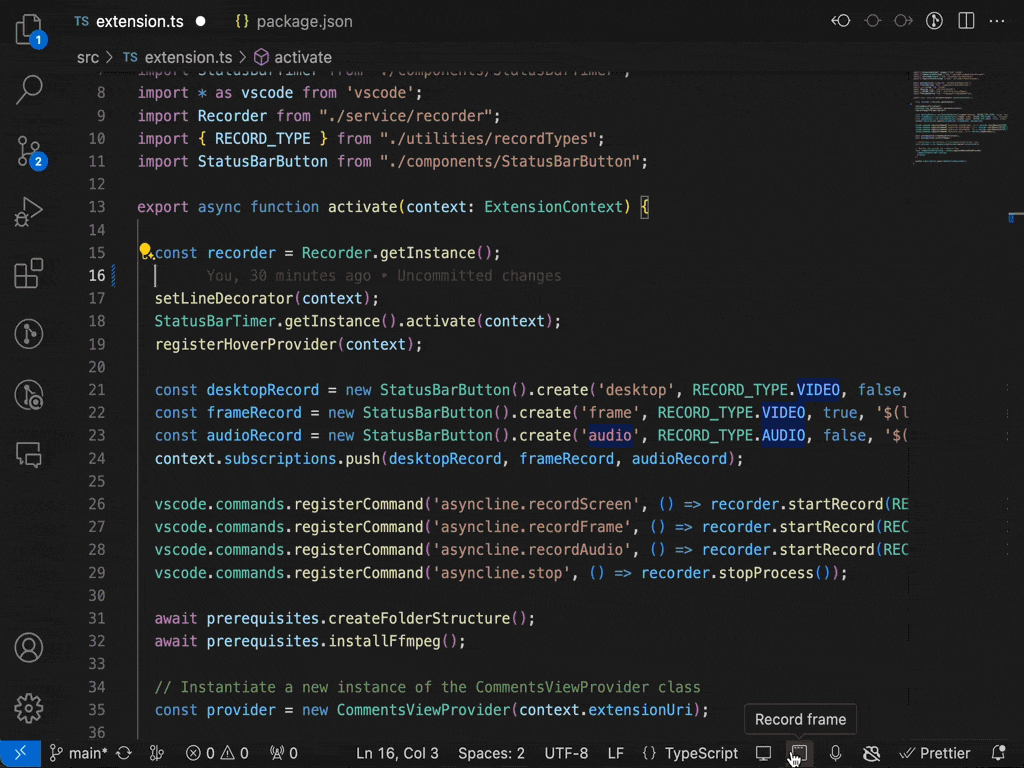Click the Record frame icon in the status bar

(798, 753)
